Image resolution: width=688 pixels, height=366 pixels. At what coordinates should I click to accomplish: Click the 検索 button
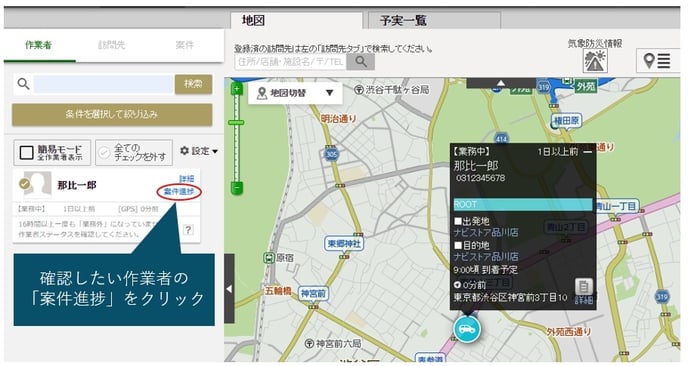[x=193, y=84]
